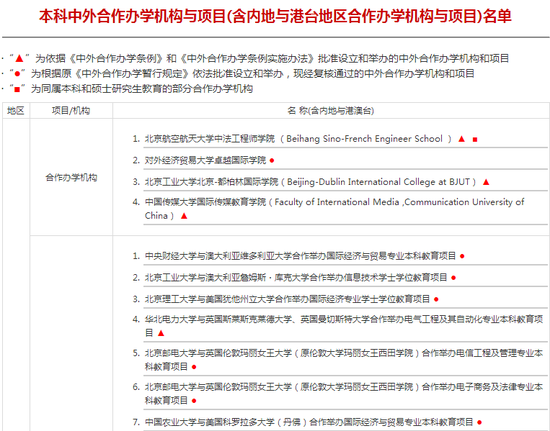Click the red triangle after Beijing-Dublin International College
This screenshot has height=431, width=550.
[x=486, y=182]
